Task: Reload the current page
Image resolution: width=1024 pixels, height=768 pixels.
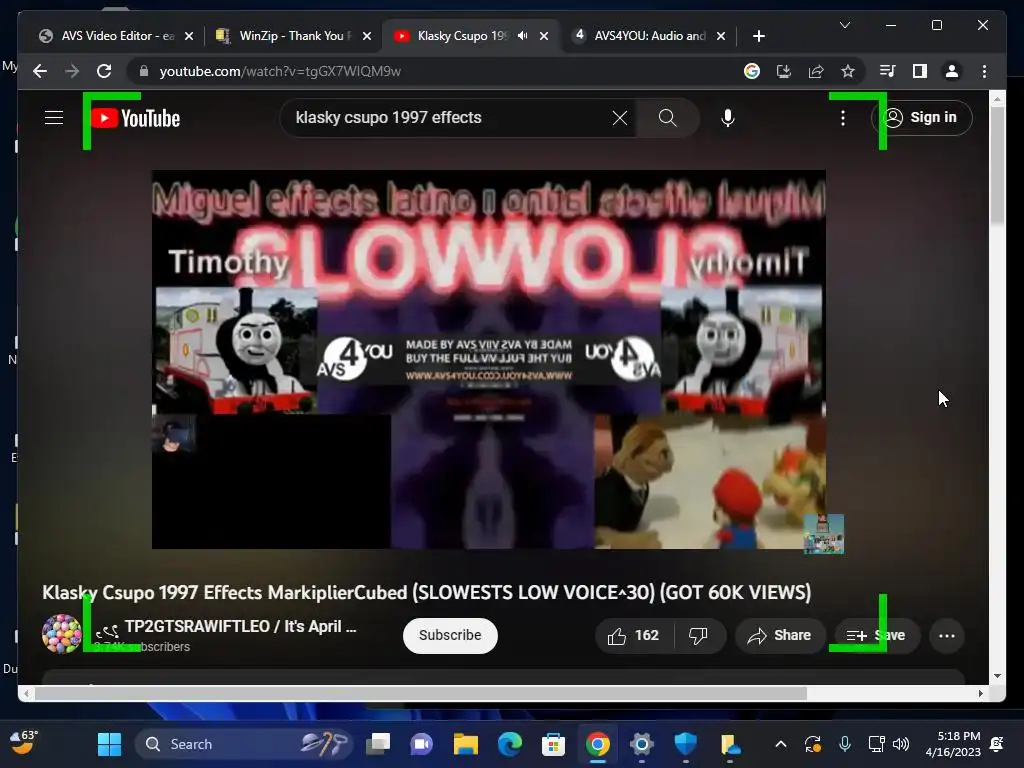Action: coord(104,71)
